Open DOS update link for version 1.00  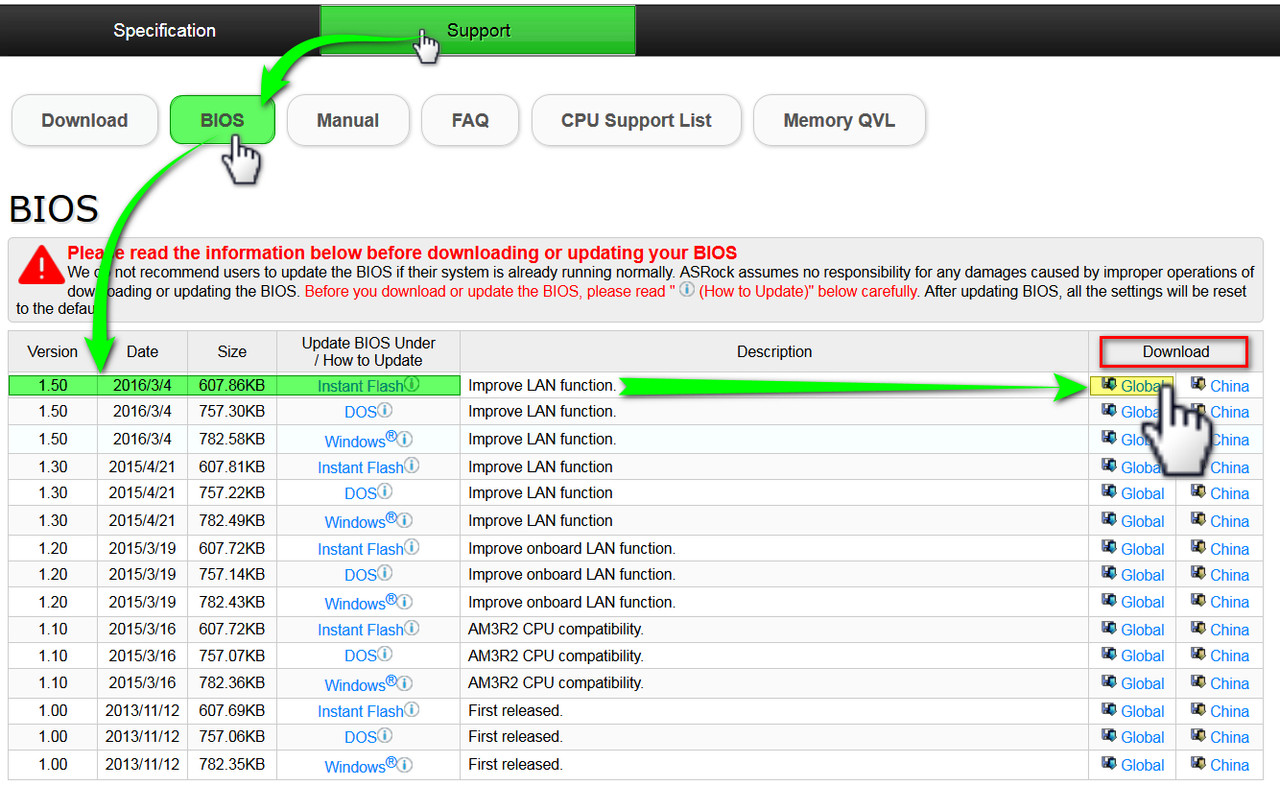[360, 737]
